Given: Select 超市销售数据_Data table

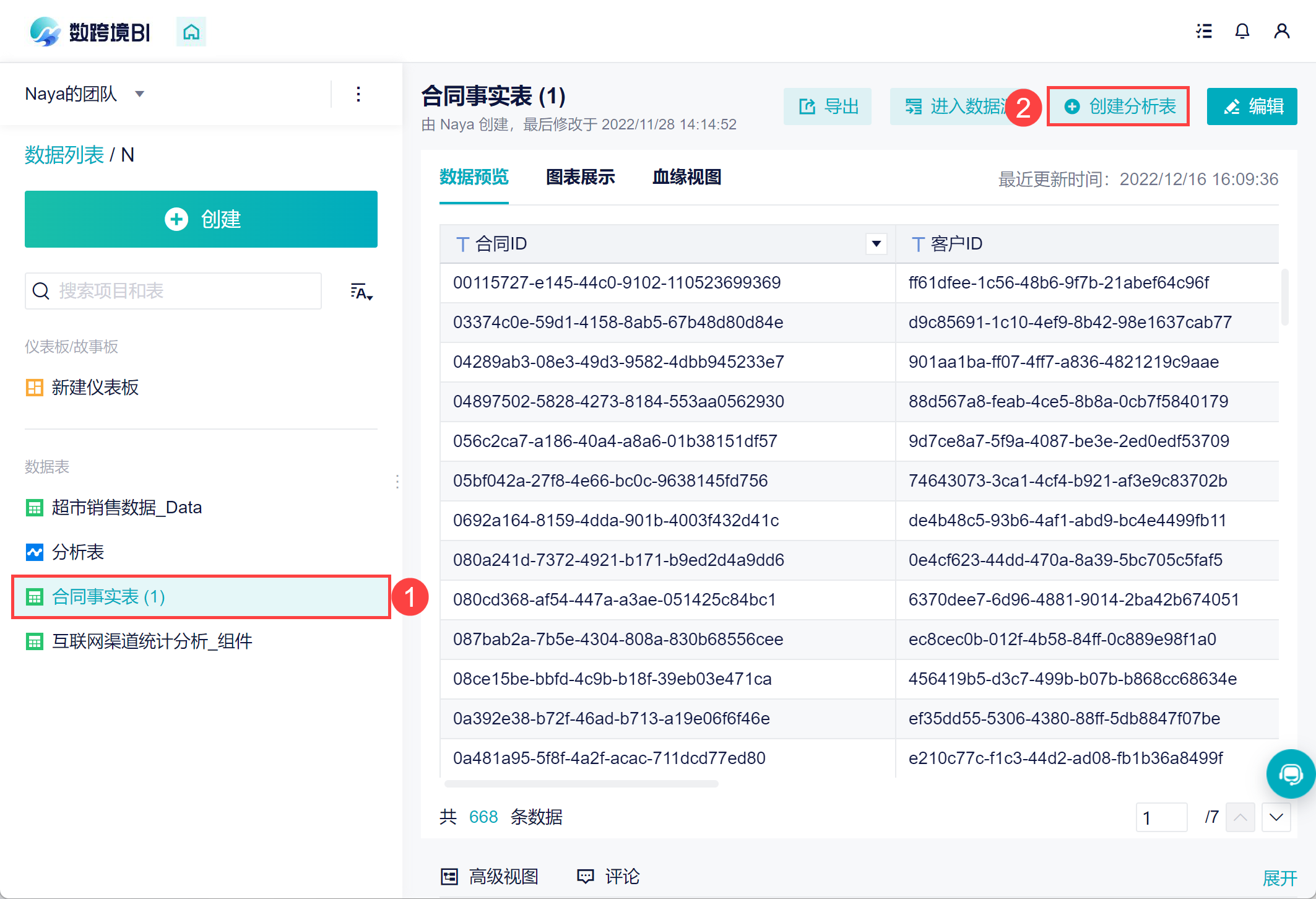Looking at the screenshot, I should coord(126,508).
